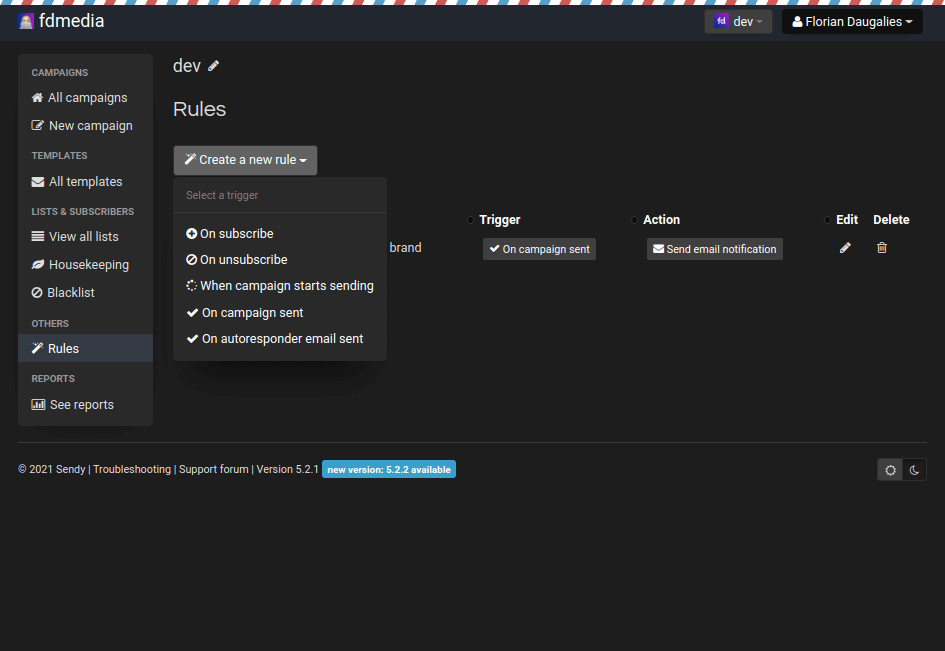Click the compose icon beside New campaign

click(x=37, y=125)
